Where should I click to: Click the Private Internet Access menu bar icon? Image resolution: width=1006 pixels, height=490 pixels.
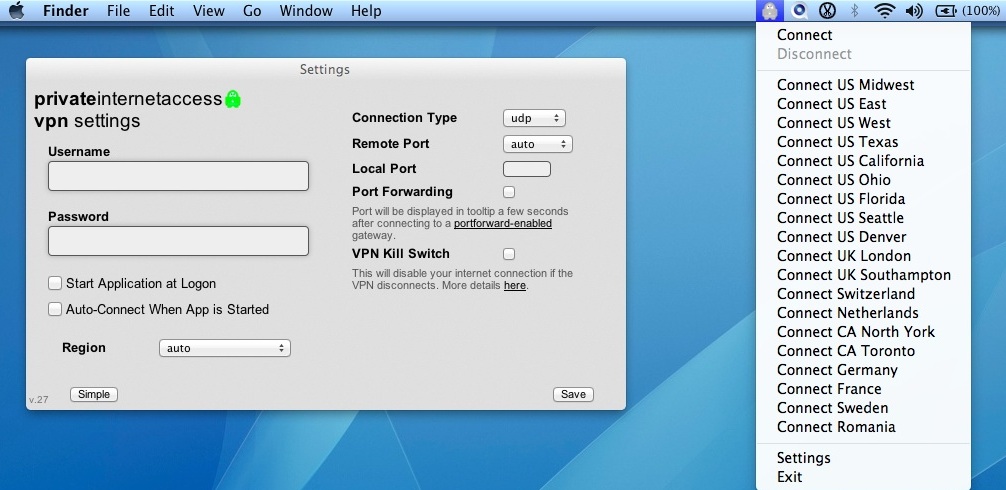[768, 11]
